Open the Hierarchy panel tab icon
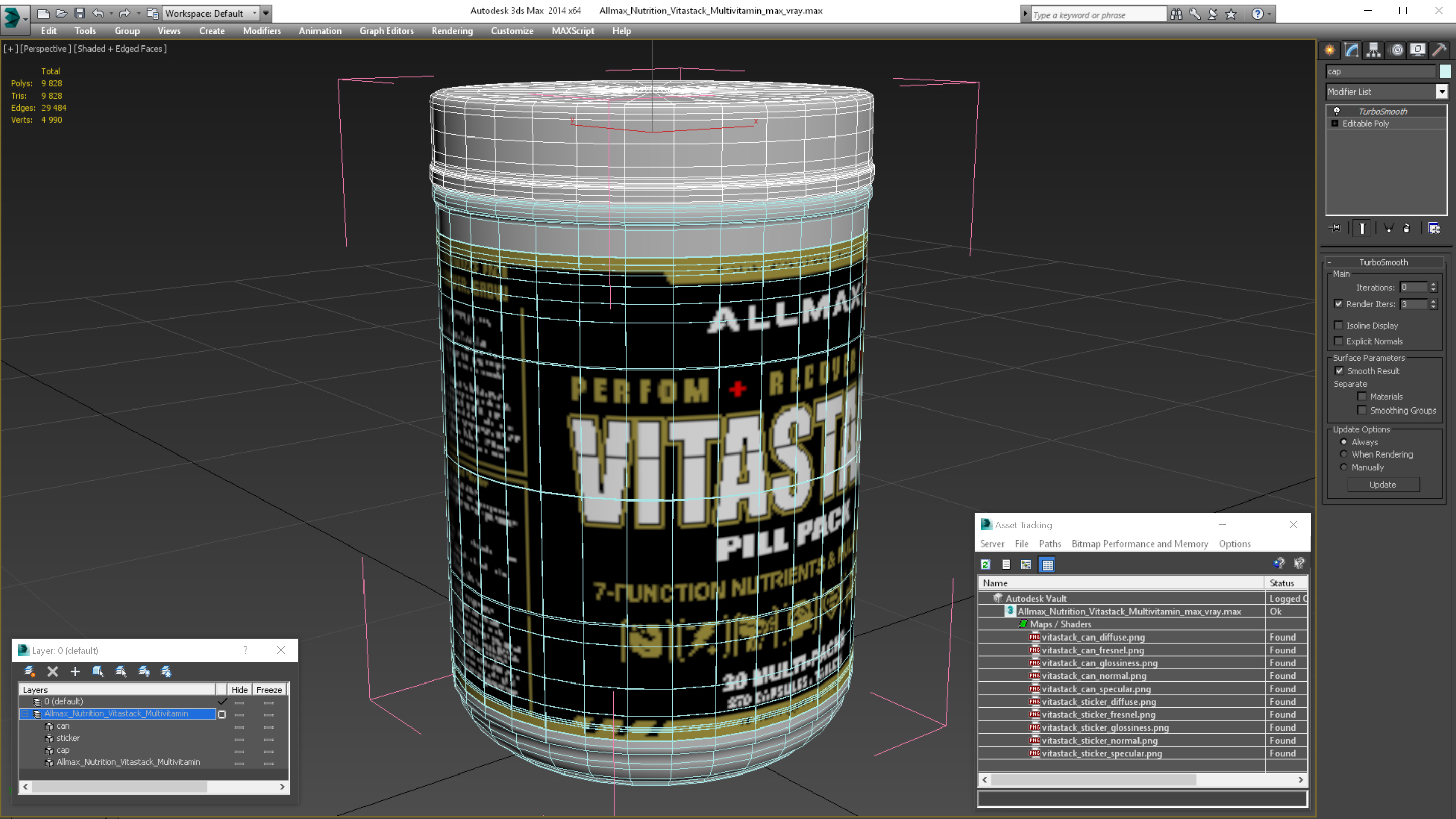The image size is (1456, 819). [x=1374, y=51]
